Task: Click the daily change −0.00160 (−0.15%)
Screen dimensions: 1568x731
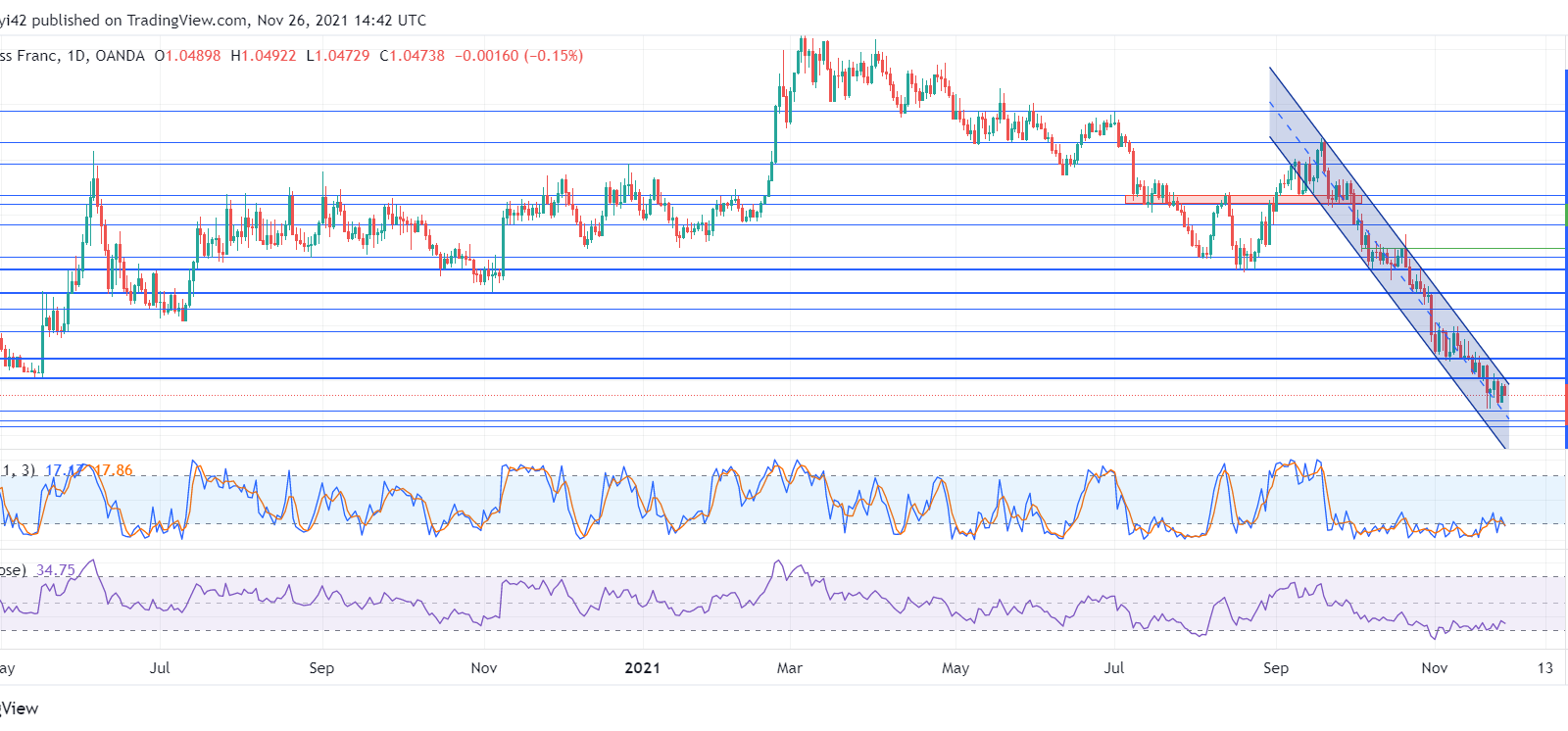Action: pos(519,56)
